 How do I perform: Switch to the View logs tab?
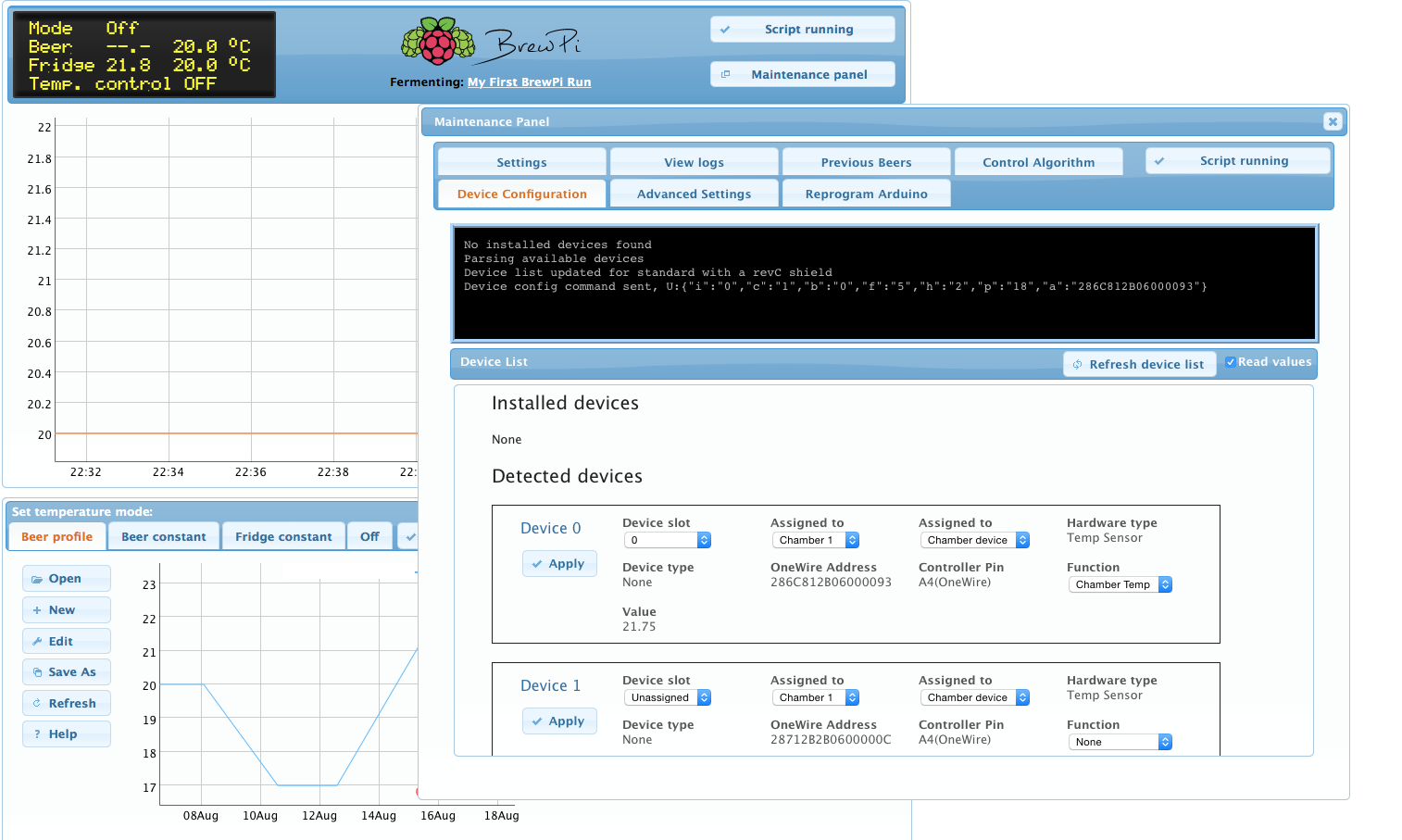(694, 162)
